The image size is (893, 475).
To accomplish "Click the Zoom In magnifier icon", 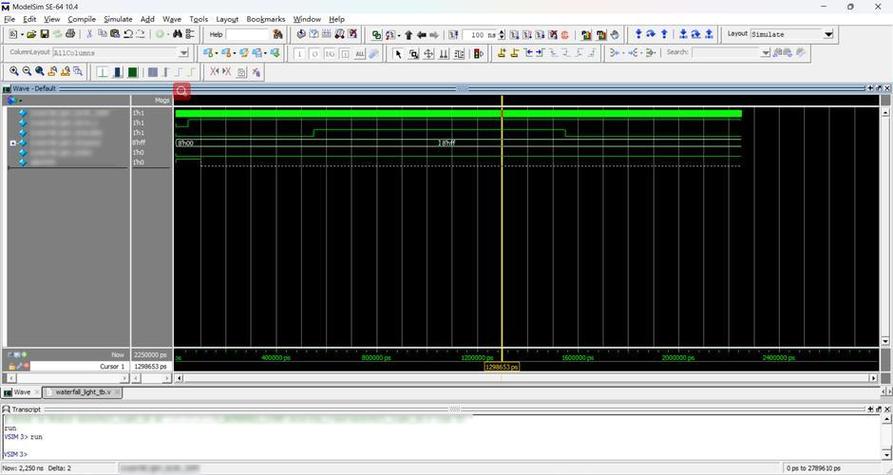I will point(14,72).
